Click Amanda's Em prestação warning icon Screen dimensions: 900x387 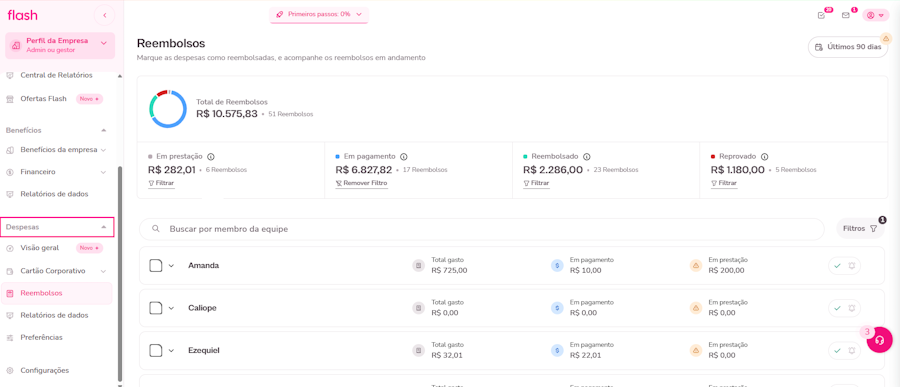click(x=696, y=265)
